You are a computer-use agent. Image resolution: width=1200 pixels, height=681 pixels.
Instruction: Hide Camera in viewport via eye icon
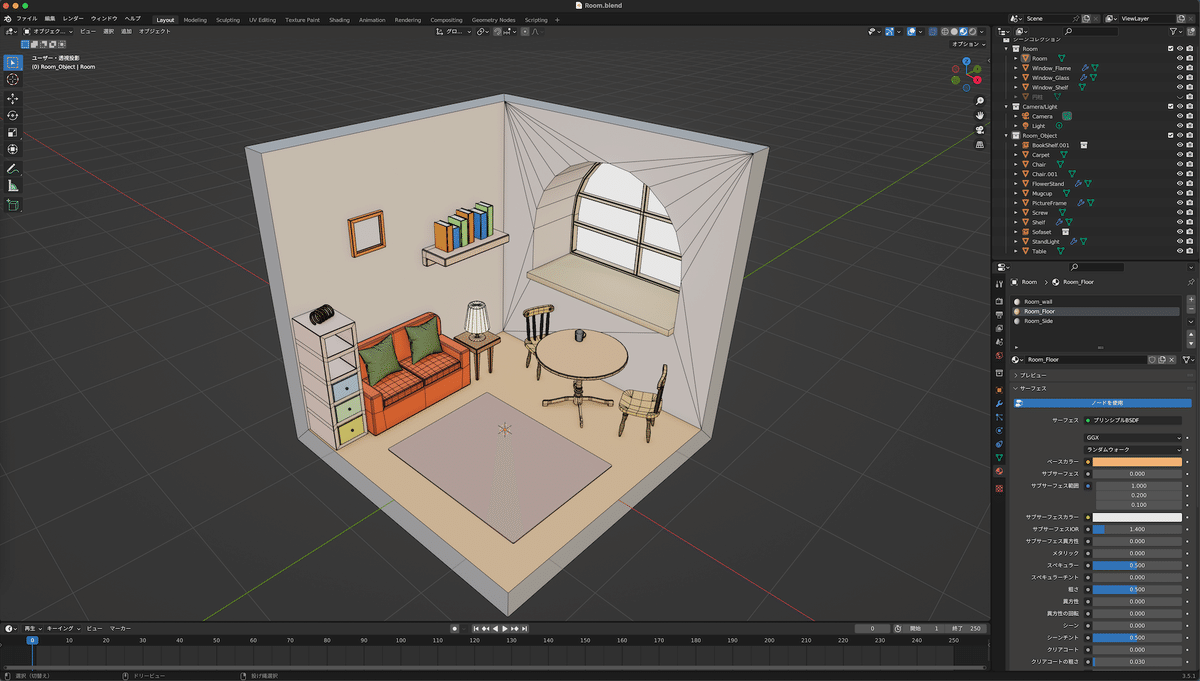[1180, 116]
